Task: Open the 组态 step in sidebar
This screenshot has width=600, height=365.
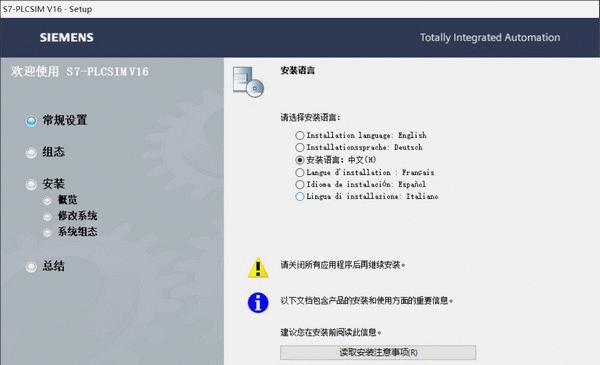Action: 54,152
